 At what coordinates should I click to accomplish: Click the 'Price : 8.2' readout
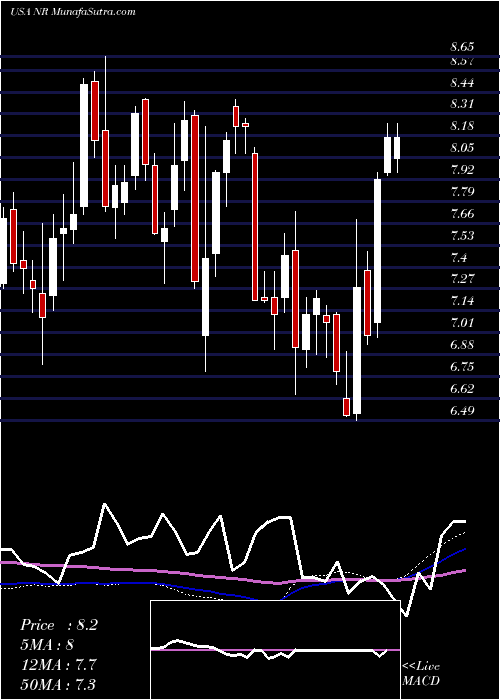59,625
